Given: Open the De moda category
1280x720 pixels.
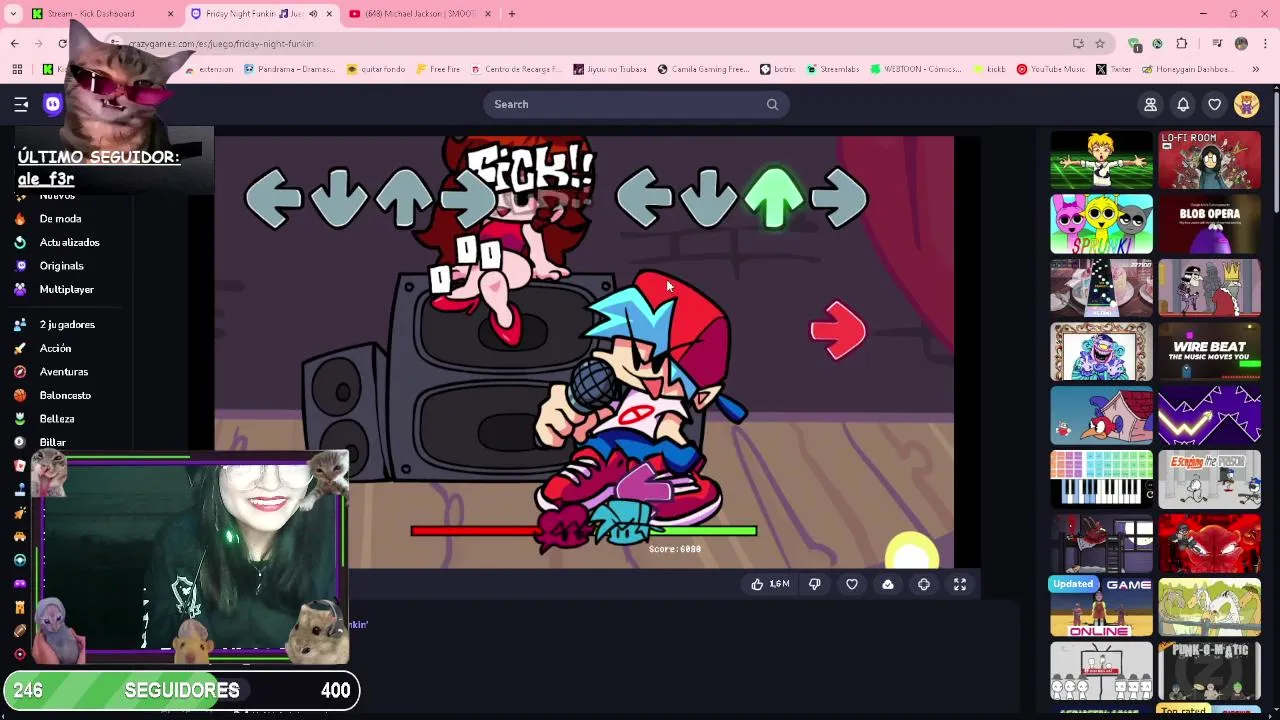Looking at the screenshot, I should [x=60, y=219].
